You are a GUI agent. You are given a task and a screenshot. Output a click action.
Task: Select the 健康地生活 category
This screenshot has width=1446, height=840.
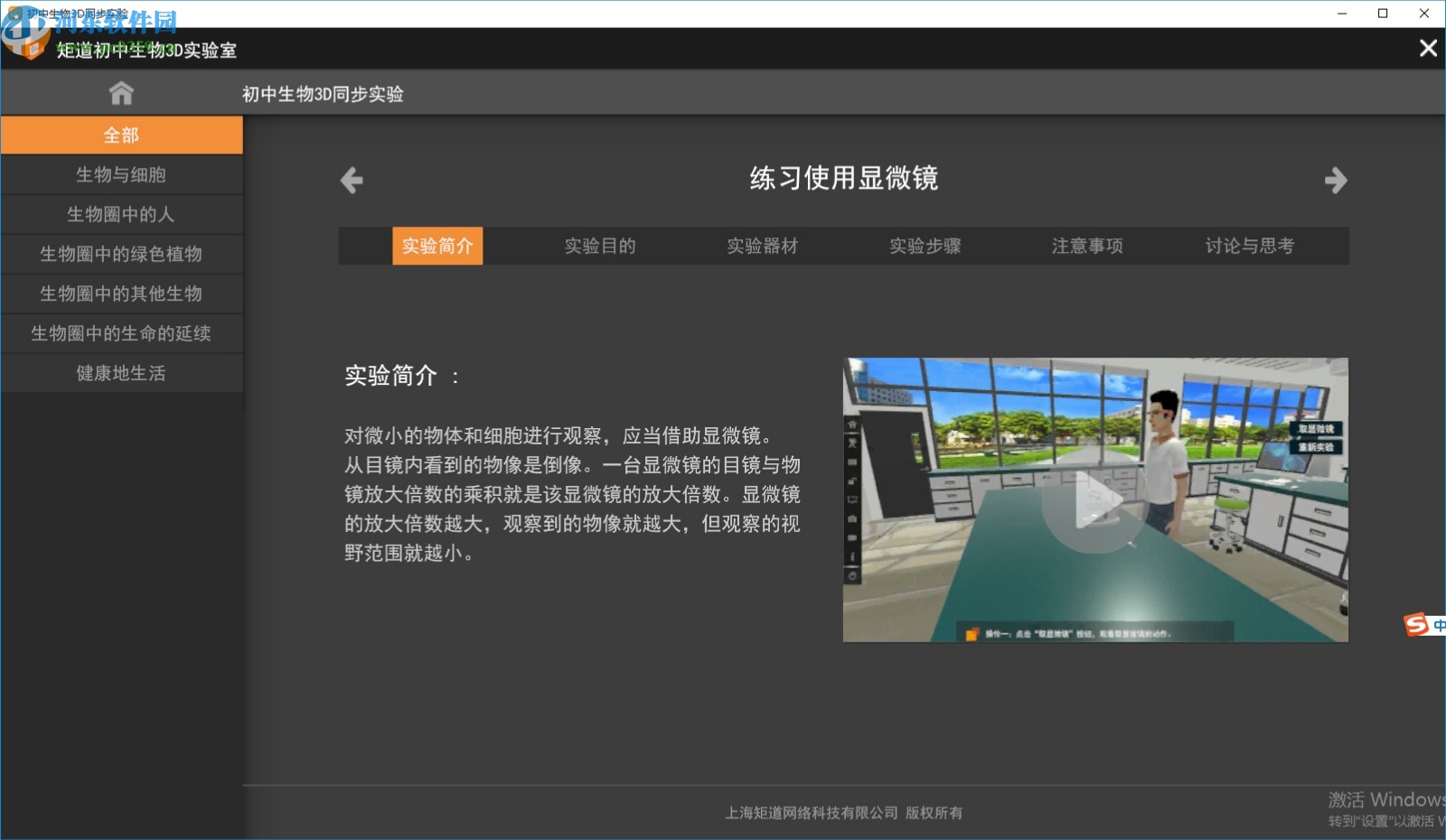click(x=121, y=374)
